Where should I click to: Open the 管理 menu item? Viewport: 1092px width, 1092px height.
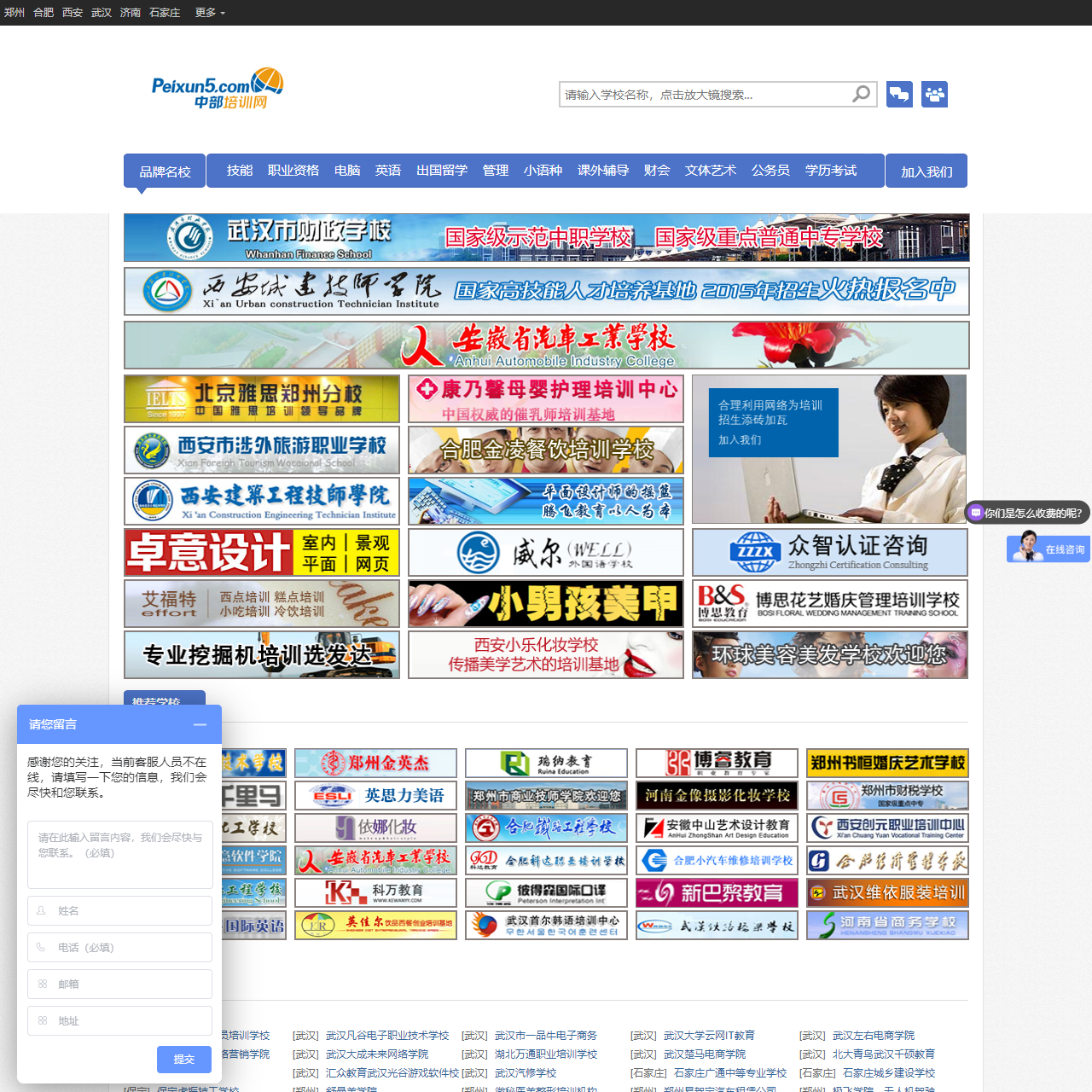(496, 171)
